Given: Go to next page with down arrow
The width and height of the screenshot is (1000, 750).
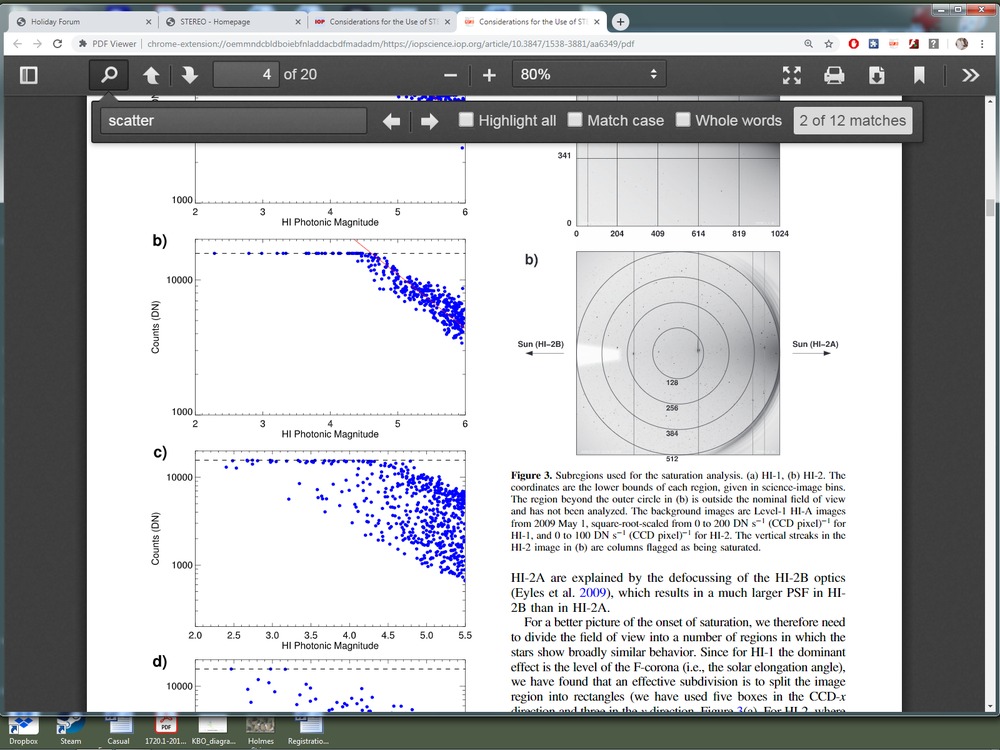Looking at the screenshot, I should [x=189, y=75].
